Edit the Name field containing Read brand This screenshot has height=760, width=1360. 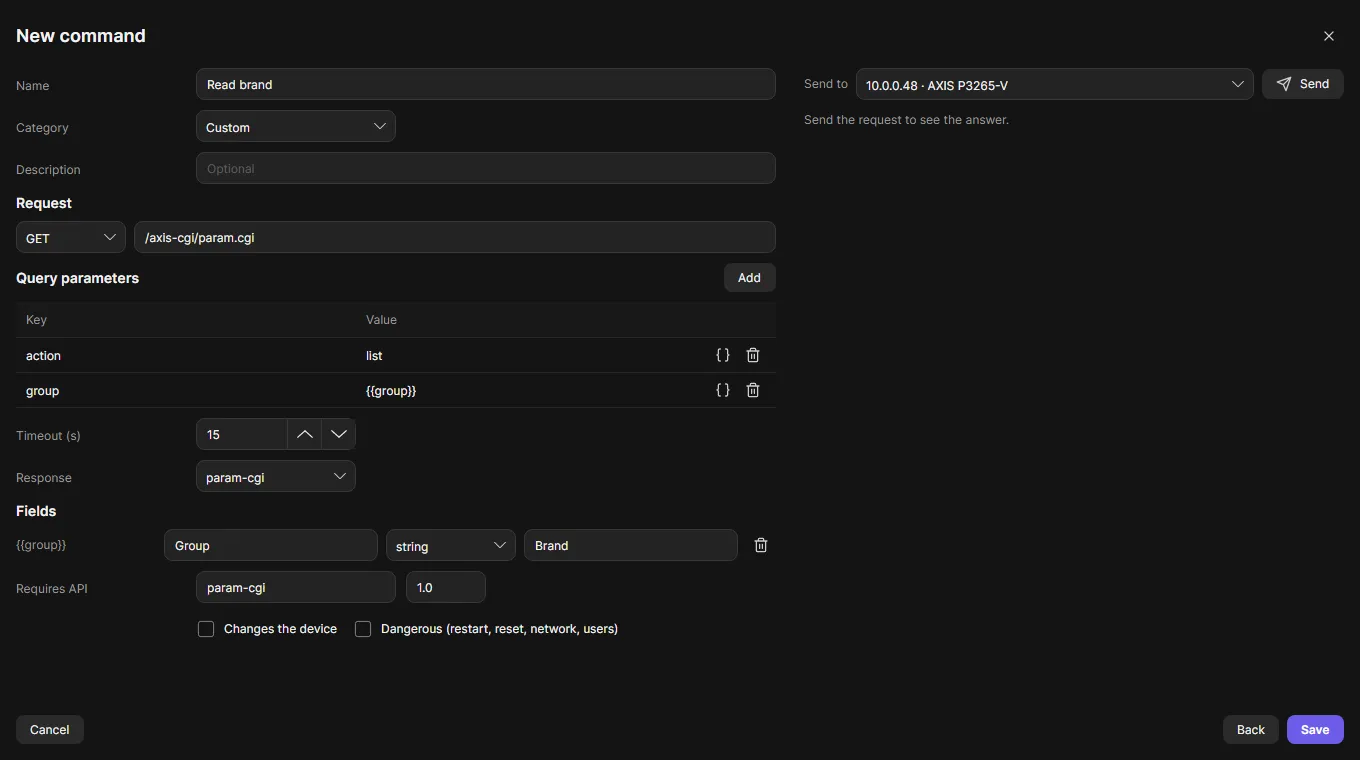pyautogui.click(x=486, y=84)
